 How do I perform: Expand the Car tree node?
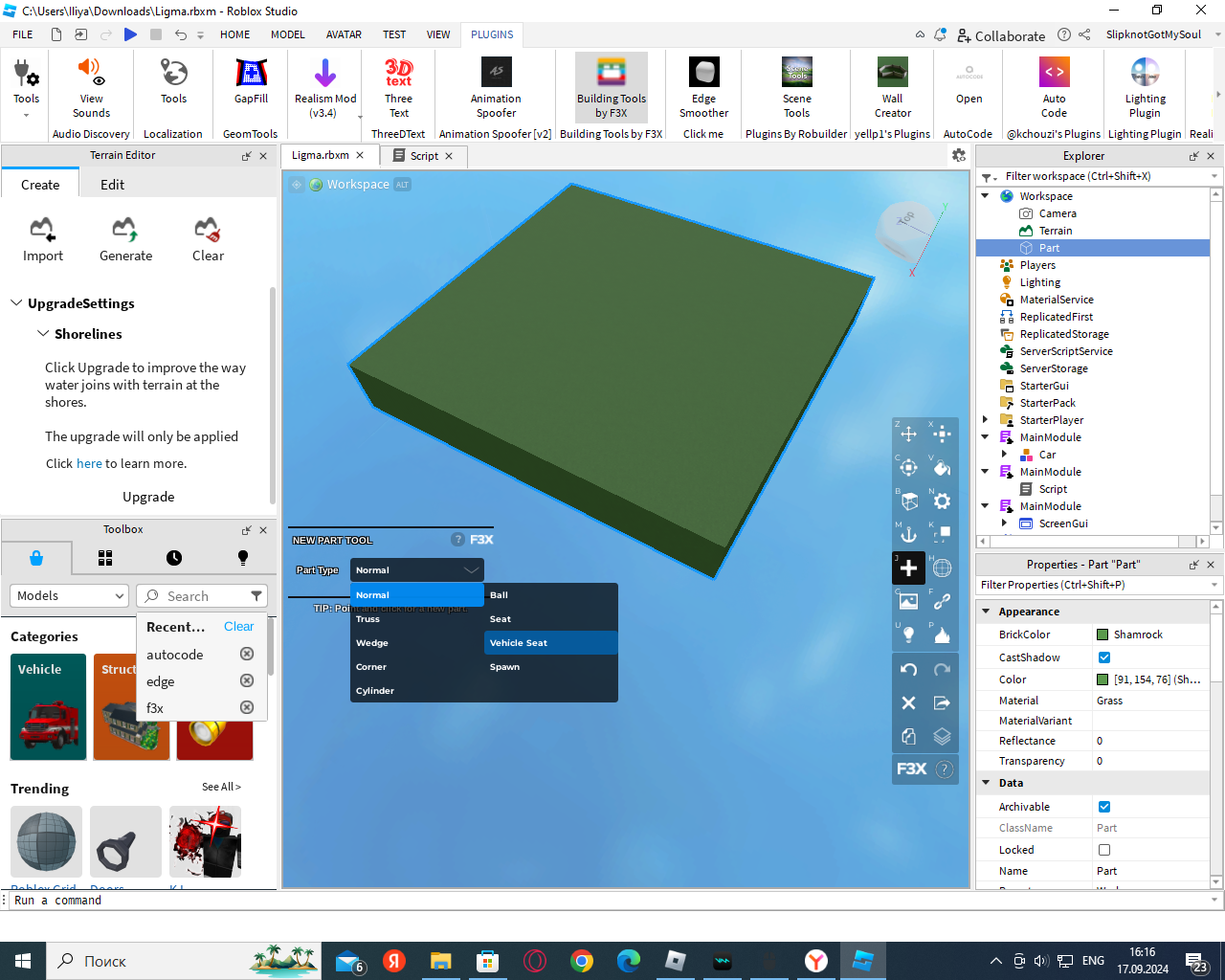[x=1004, y=455]
